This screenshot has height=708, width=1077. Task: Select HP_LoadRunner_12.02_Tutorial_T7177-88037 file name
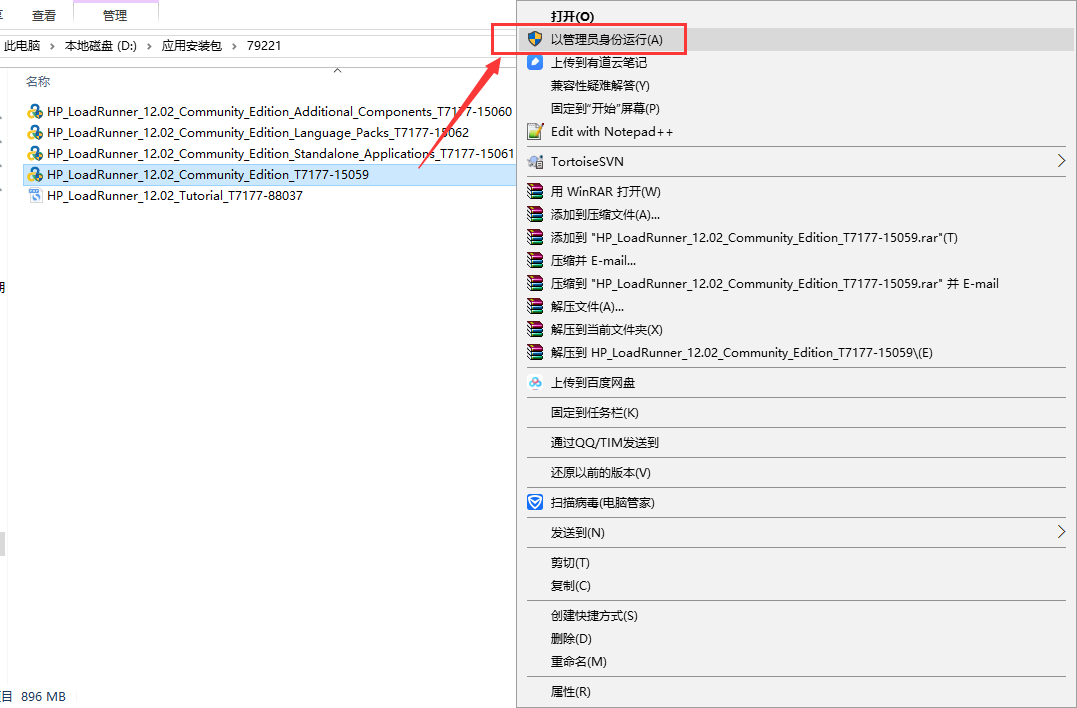pos(175,196)
